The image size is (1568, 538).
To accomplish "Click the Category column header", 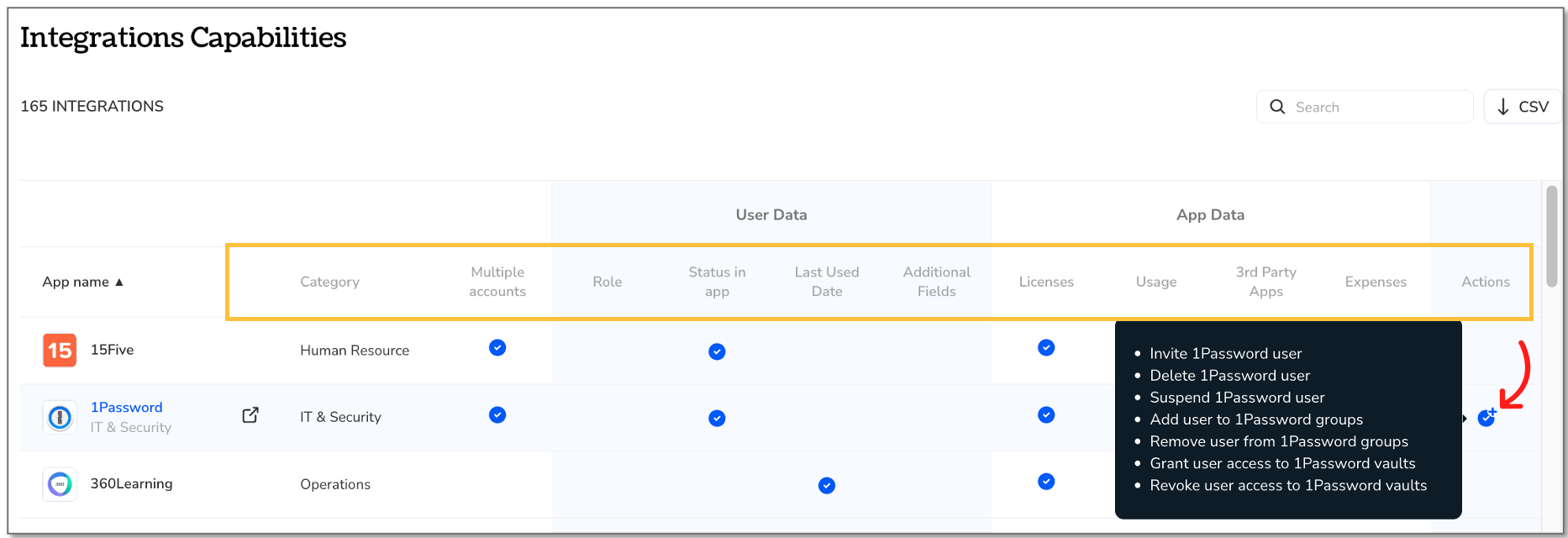I will pyautogui.click(x=329, y=282).
